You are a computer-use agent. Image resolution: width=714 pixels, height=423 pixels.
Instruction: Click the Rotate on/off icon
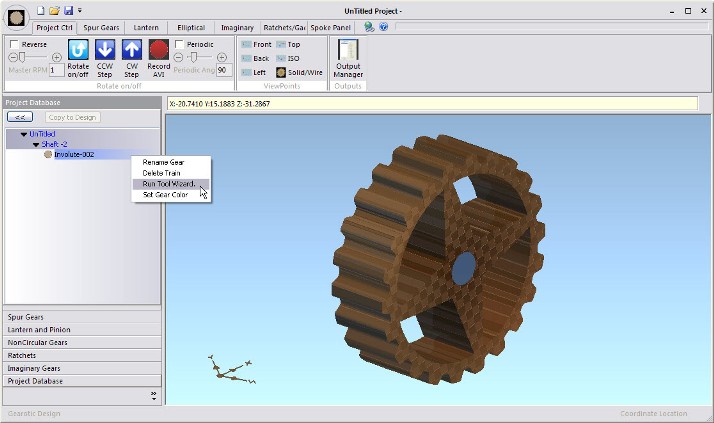click(78, 50)
